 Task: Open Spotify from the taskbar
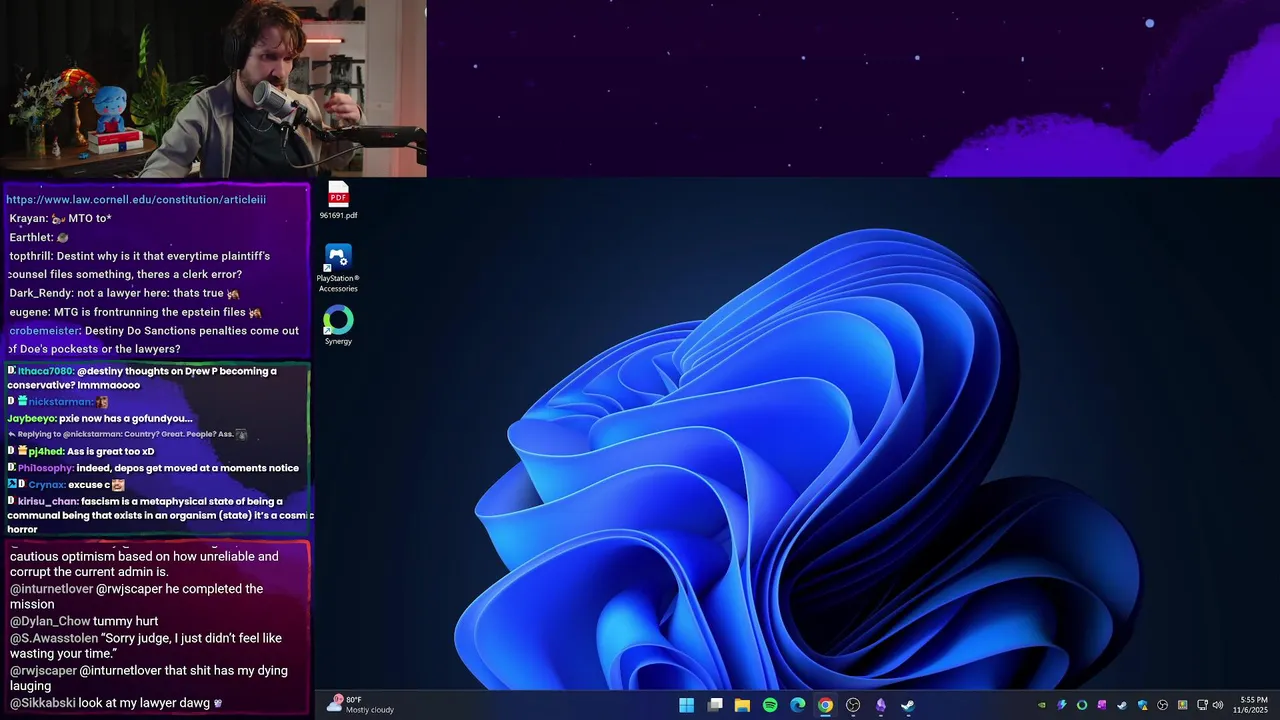tap(770, 705)
